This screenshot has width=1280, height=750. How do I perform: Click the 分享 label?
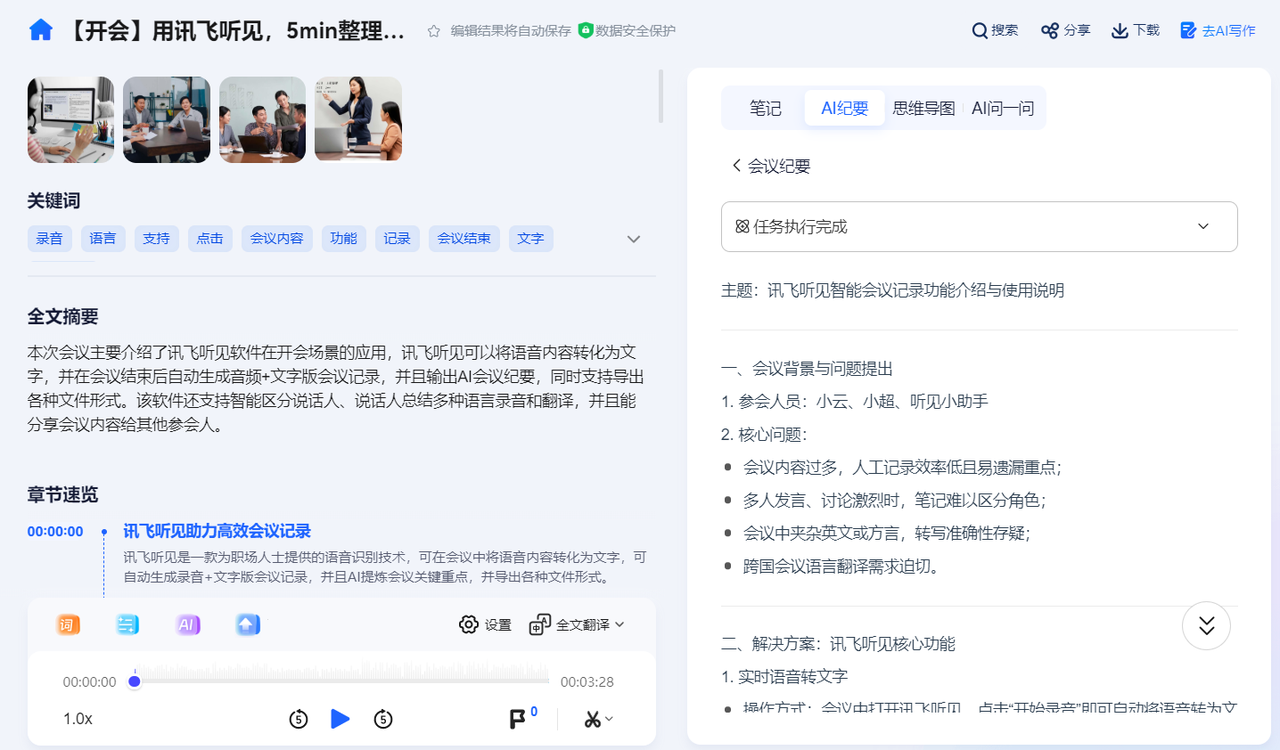point(1077,31)
